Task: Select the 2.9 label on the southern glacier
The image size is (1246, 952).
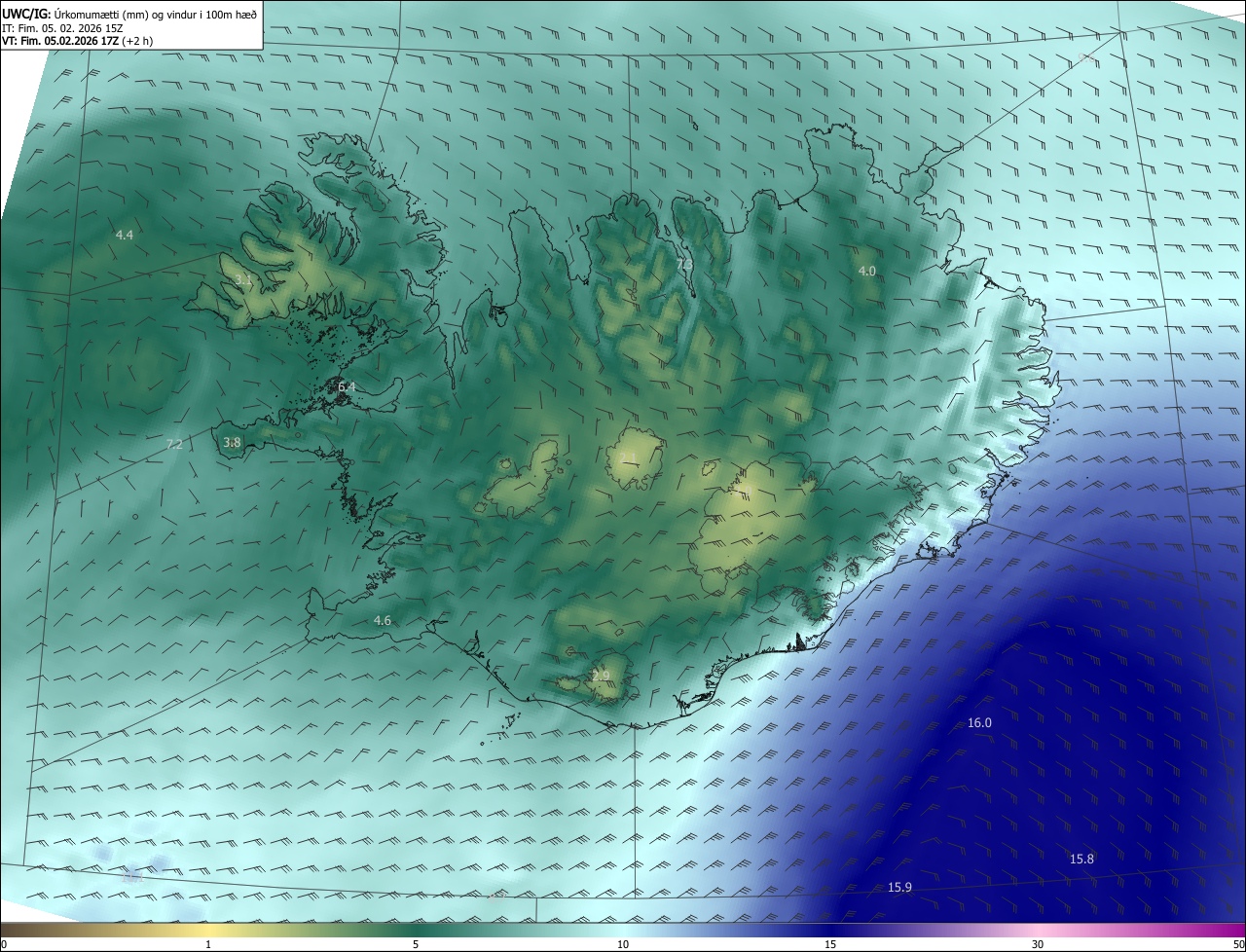Action: click(x=601, y=676)
